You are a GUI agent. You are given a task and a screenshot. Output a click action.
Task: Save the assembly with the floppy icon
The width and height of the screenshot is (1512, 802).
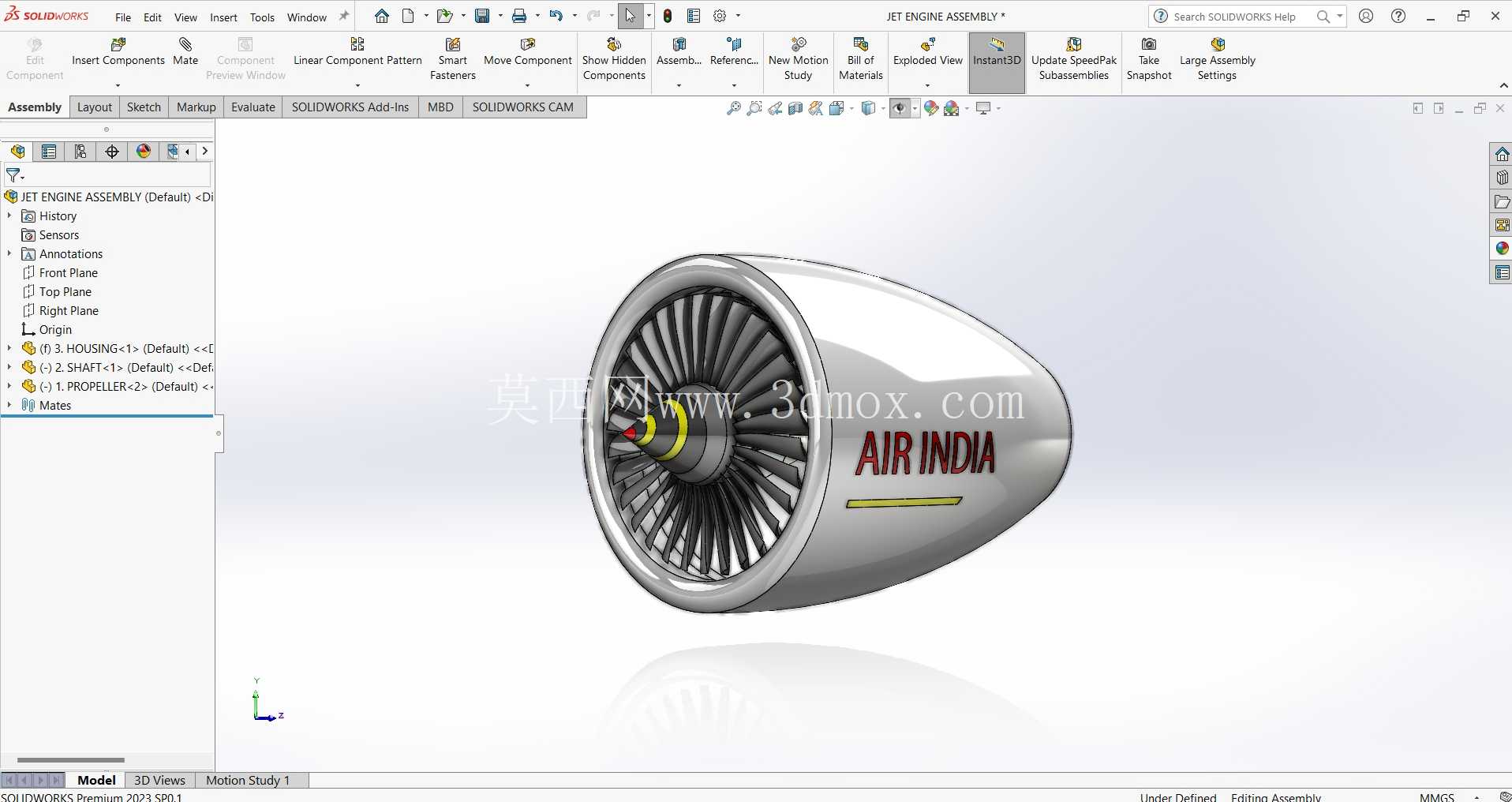482,16
